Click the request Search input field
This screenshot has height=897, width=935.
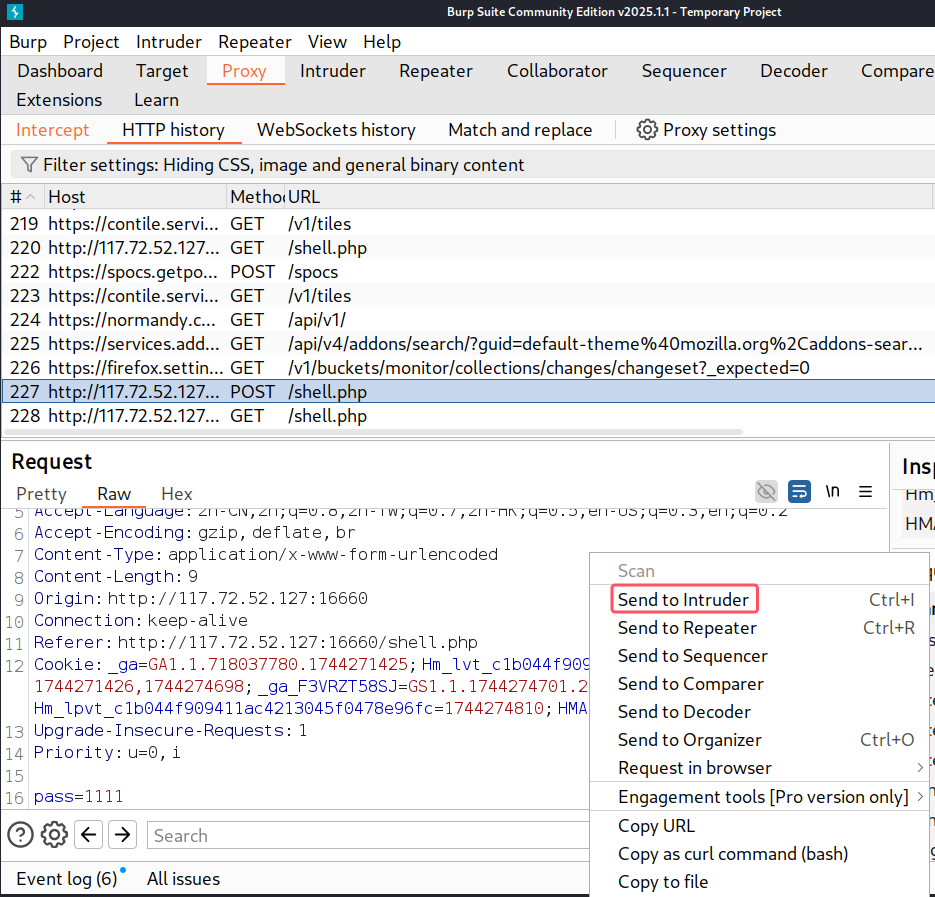pyautogui.click(x=368, y=835)
